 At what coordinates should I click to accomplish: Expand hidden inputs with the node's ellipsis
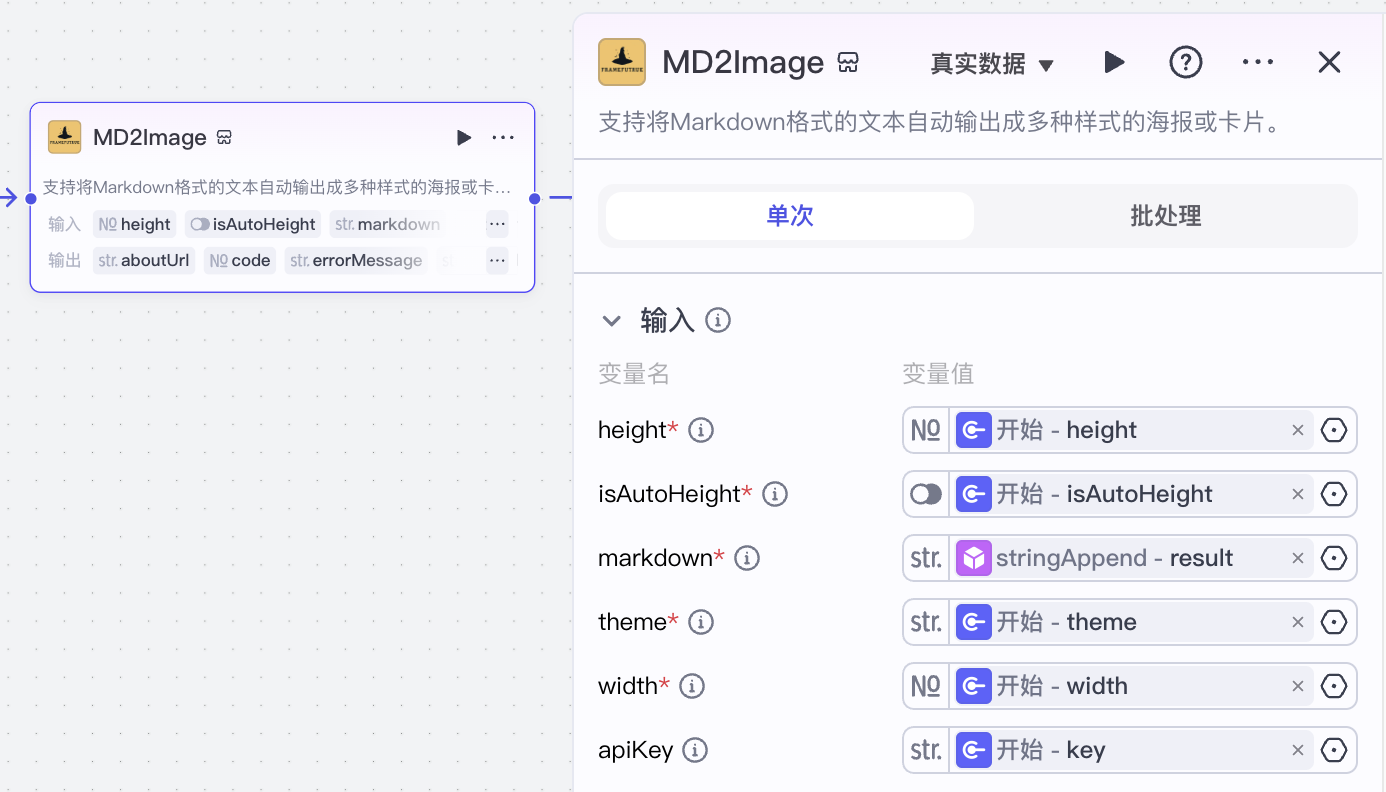pos(497,223)
